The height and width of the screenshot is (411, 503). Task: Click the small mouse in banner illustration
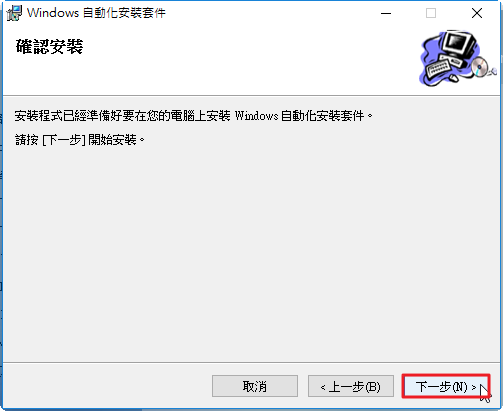click(x=453, y=77)
